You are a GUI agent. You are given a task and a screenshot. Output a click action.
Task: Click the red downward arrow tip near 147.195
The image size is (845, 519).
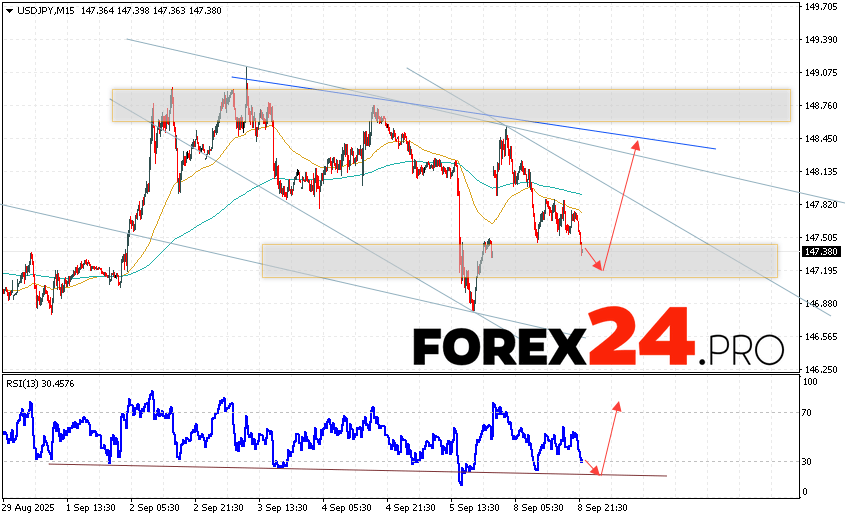coord(601,268)
